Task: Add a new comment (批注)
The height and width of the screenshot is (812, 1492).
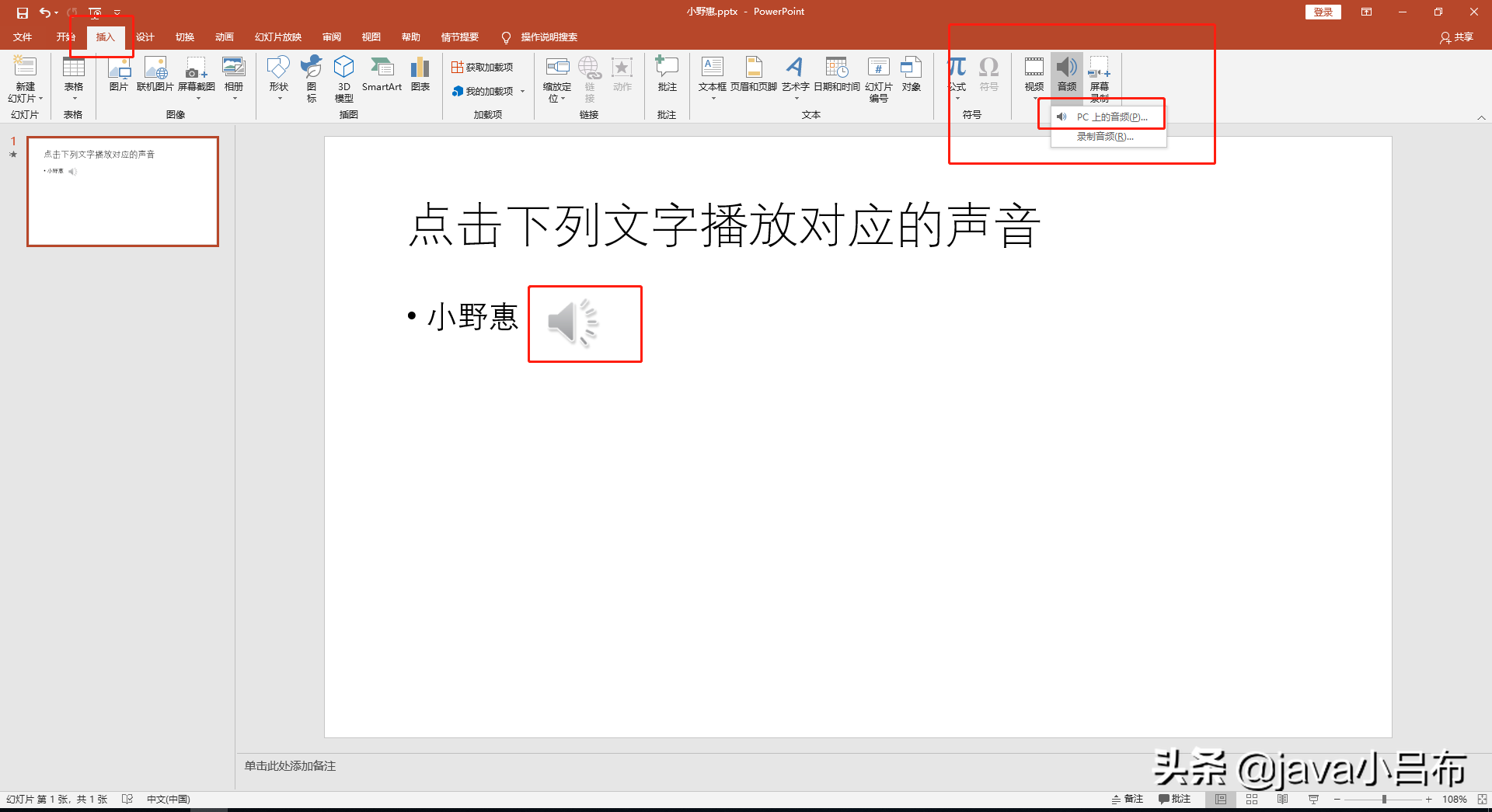Action: pyautogui.click(x=667, y=74)
